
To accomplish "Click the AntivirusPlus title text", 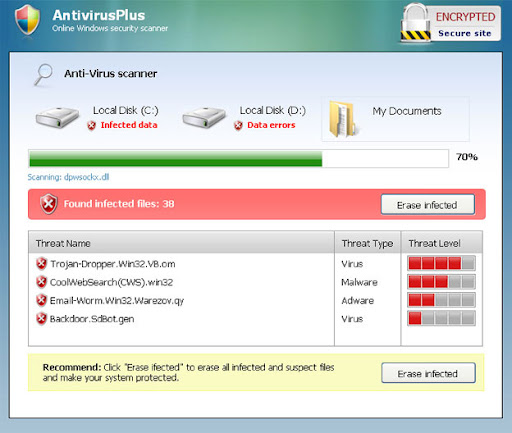I will pos(99,15).
